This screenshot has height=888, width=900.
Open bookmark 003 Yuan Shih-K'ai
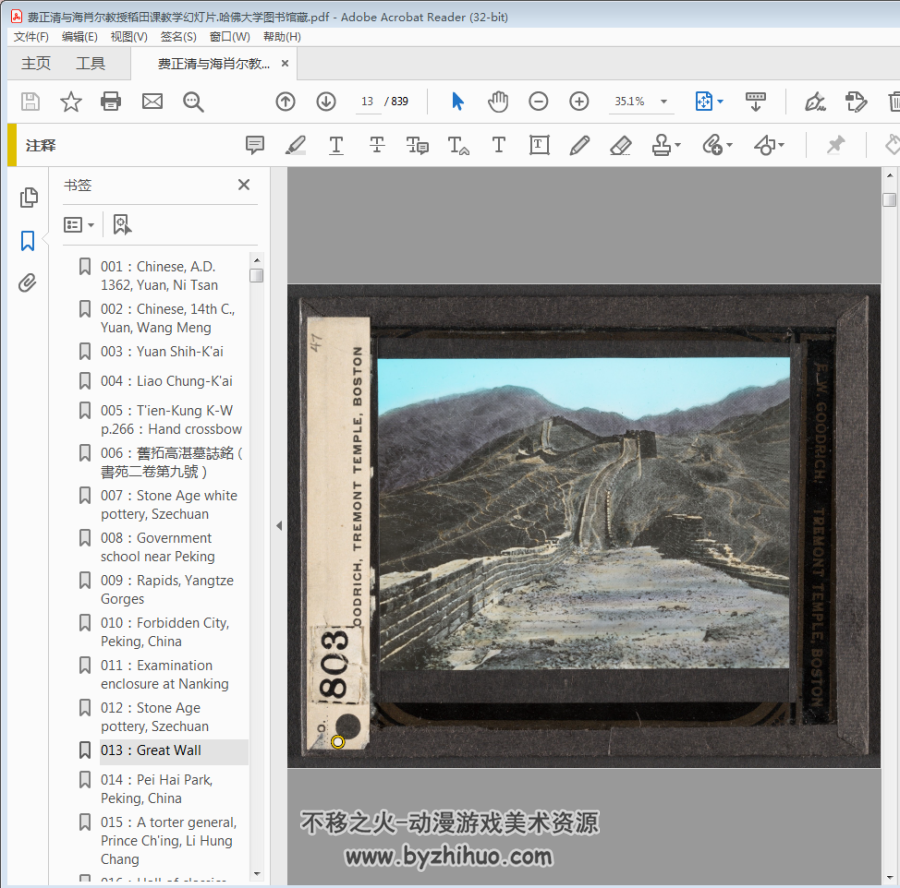tap(162, 351)
